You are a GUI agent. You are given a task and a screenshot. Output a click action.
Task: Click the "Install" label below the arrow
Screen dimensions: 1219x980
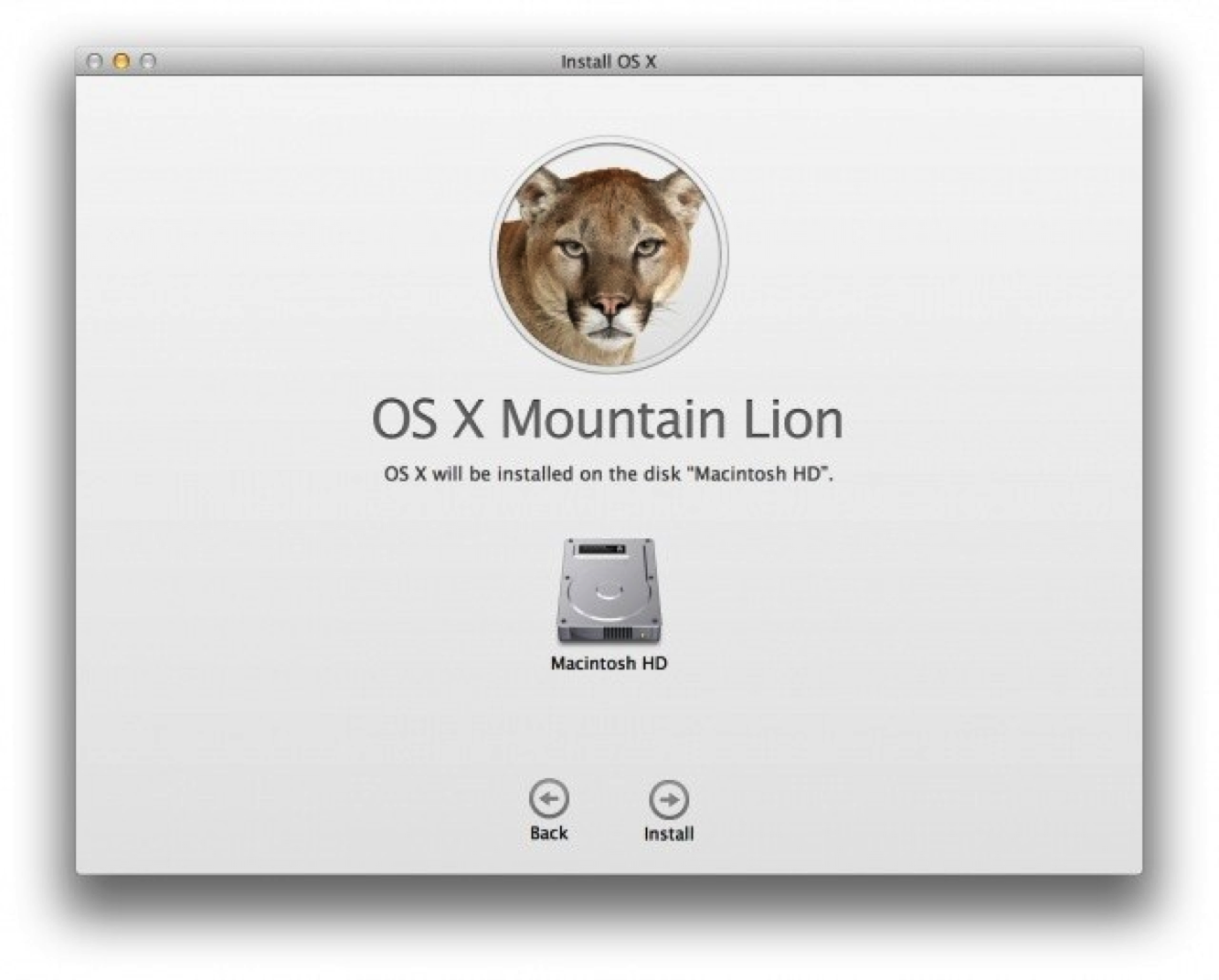pos(669,834)
